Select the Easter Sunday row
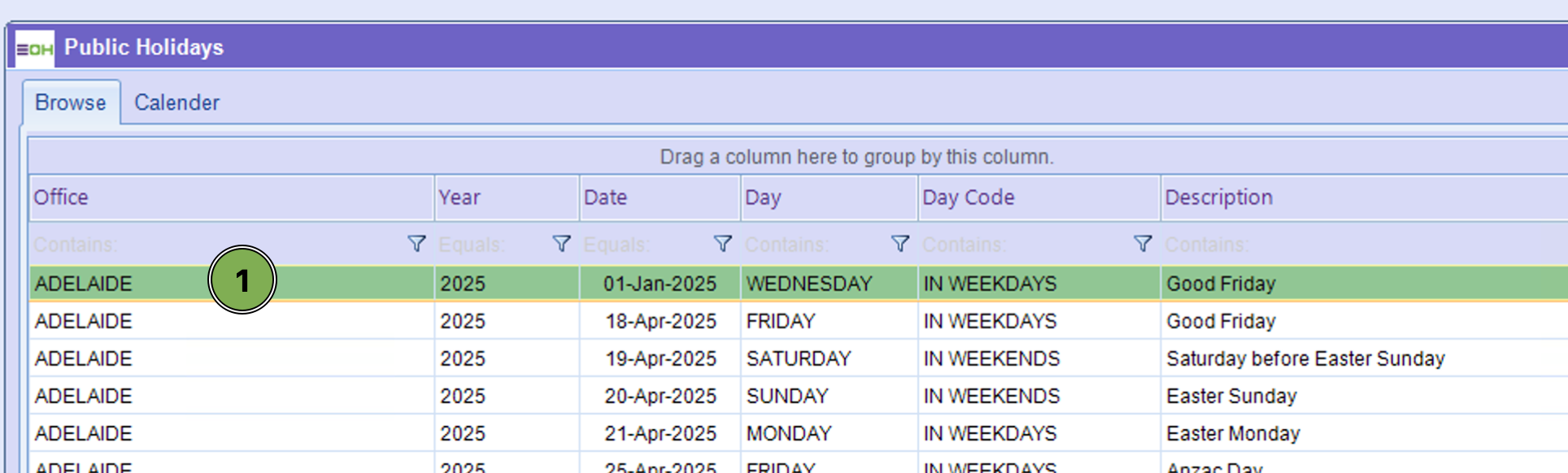The height and width of the screenshot is (473, 1568). coord(660,396)
